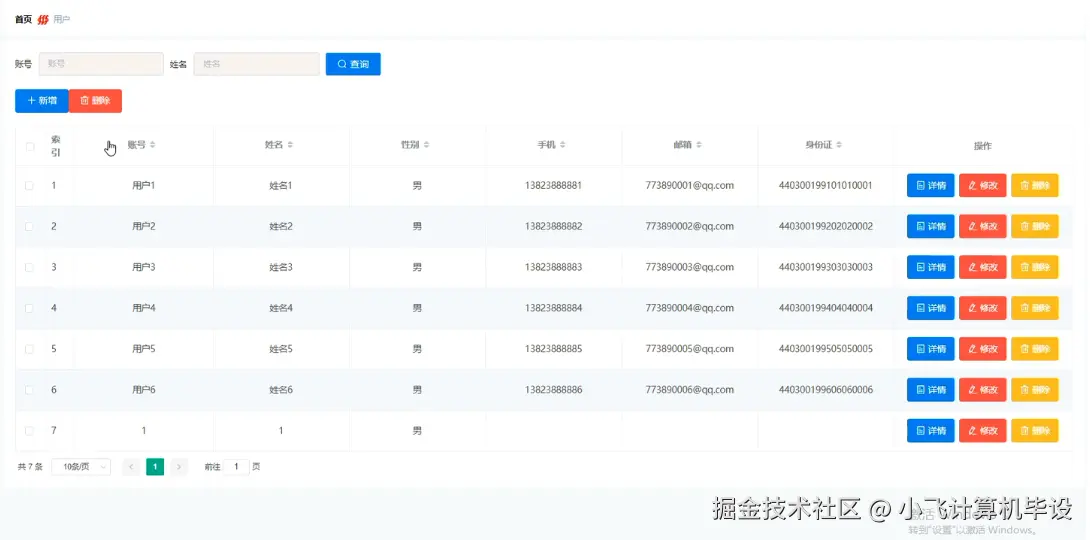
Task: Open the 10条/页 page size dropdown
Action: [x=81, y=467]
